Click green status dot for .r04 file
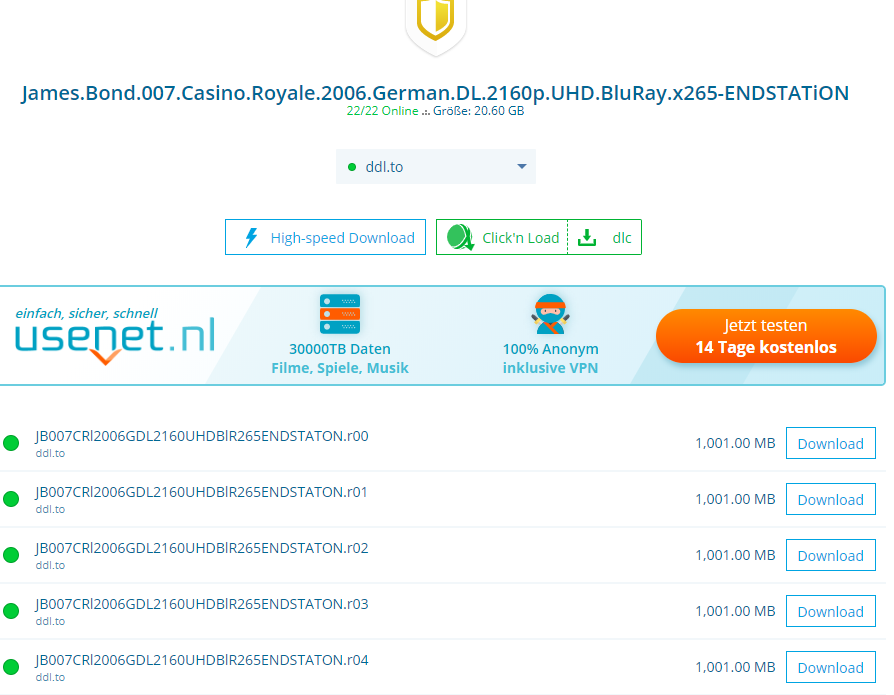Screen dimensions: 894x695 [x=12, y=667]
